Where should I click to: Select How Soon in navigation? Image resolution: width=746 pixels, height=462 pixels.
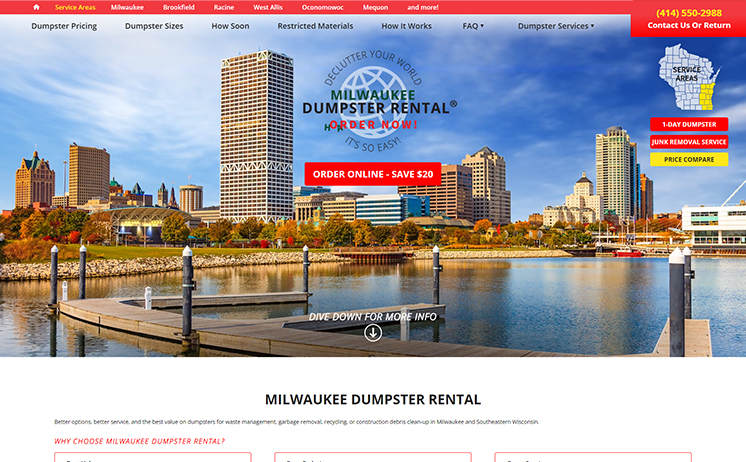230,26
